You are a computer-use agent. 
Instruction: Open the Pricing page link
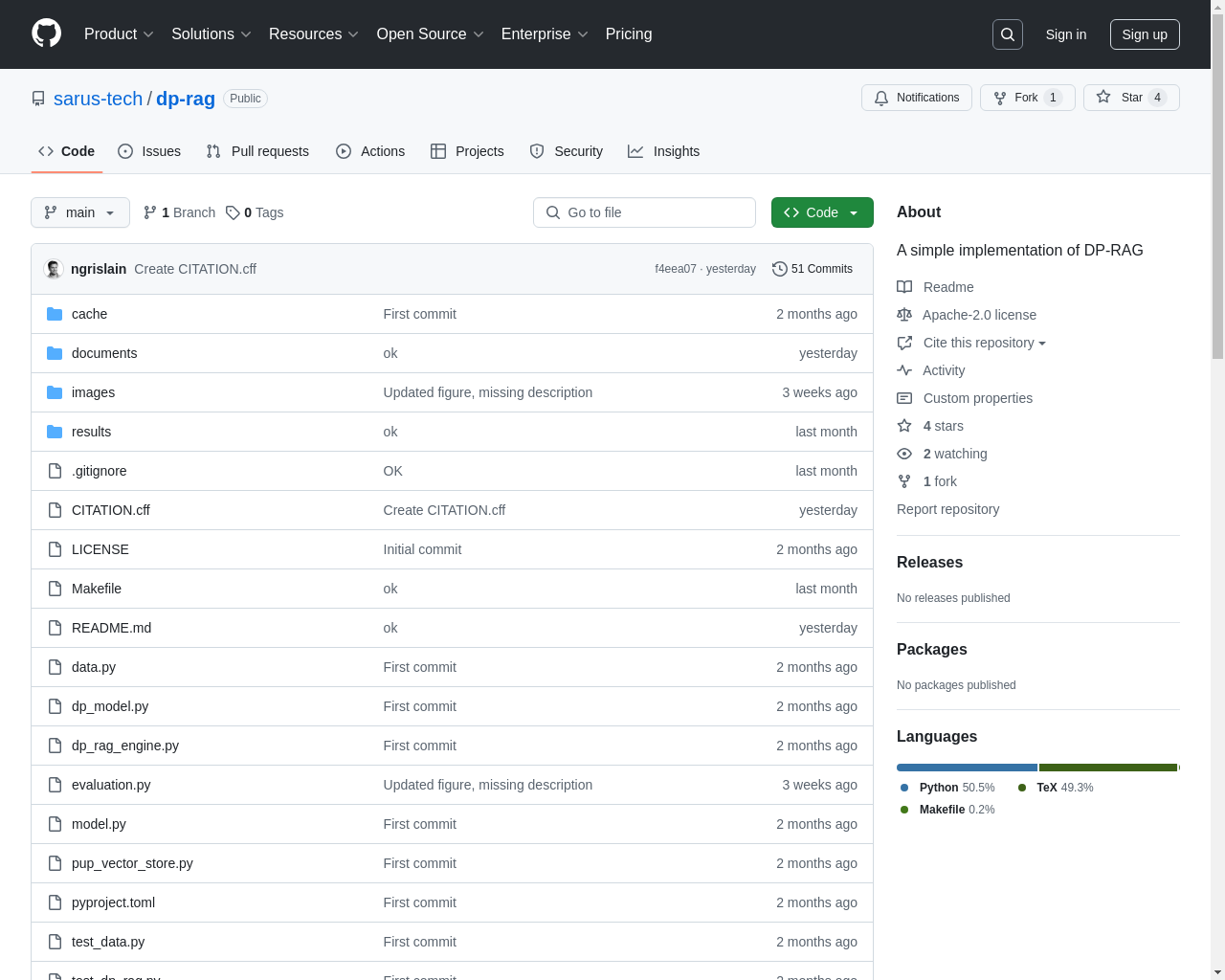629,34
